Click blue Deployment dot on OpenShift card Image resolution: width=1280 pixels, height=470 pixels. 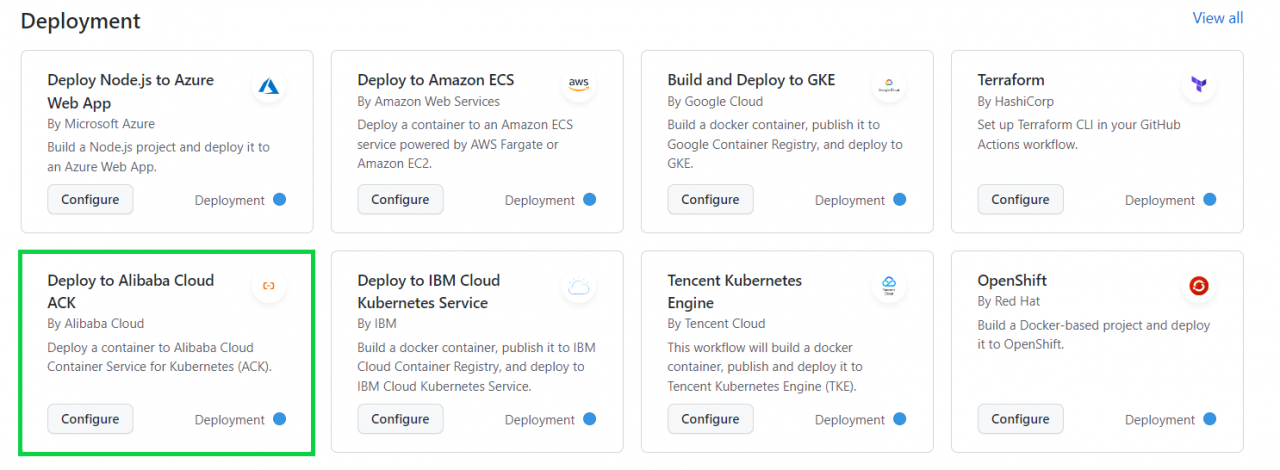click(x=1209, y=419)
